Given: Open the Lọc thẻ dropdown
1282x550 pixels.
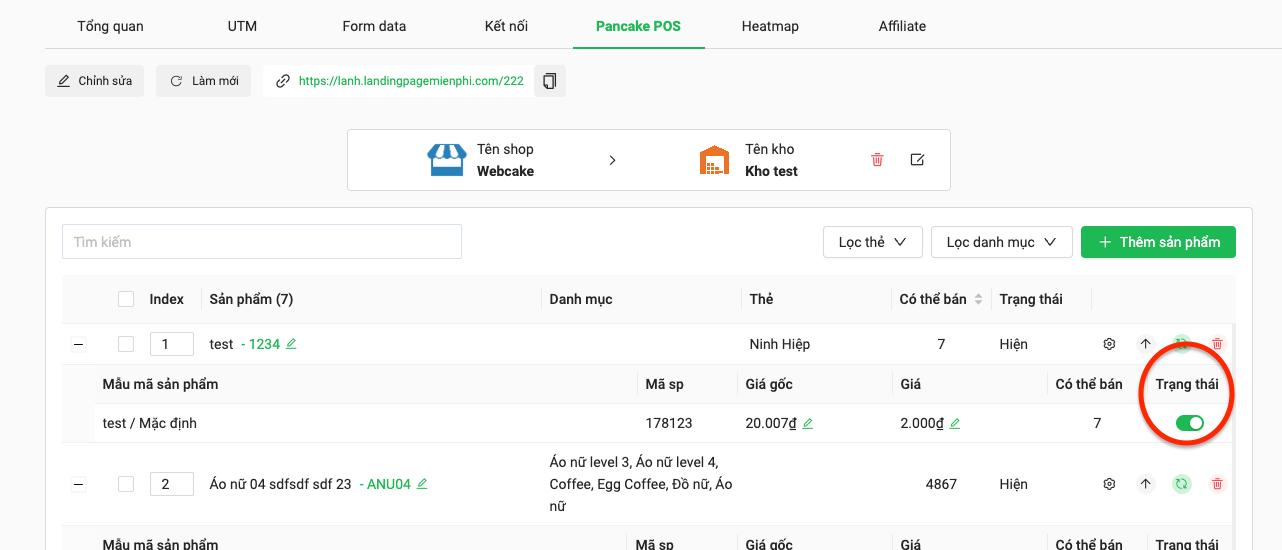Looking at the screenshot, I should click(x=872, y=242).
